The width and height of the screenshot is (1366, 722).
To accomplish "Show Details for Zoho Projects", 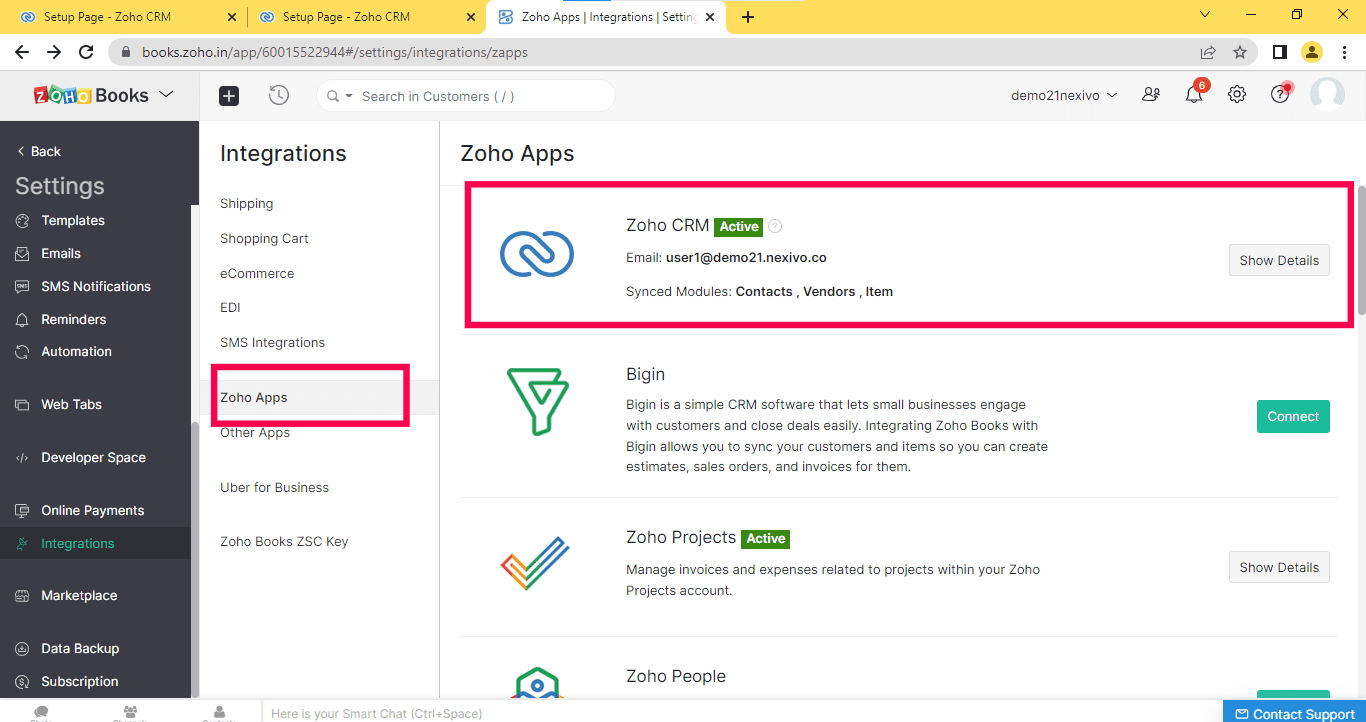I will click(x=1279, y=567).
